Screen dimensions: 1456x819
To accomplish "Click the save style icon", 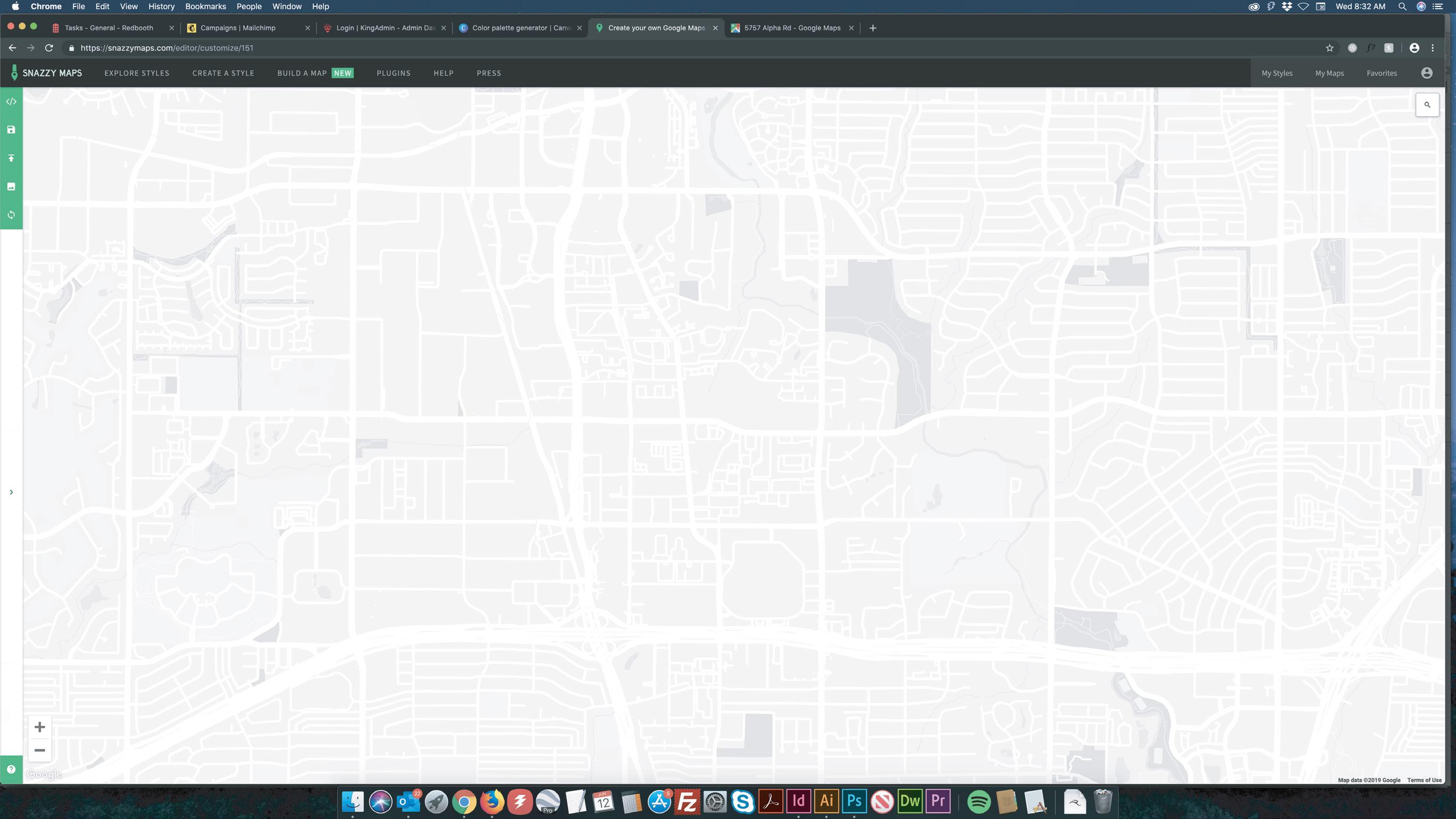I will (x=11, y=130).
